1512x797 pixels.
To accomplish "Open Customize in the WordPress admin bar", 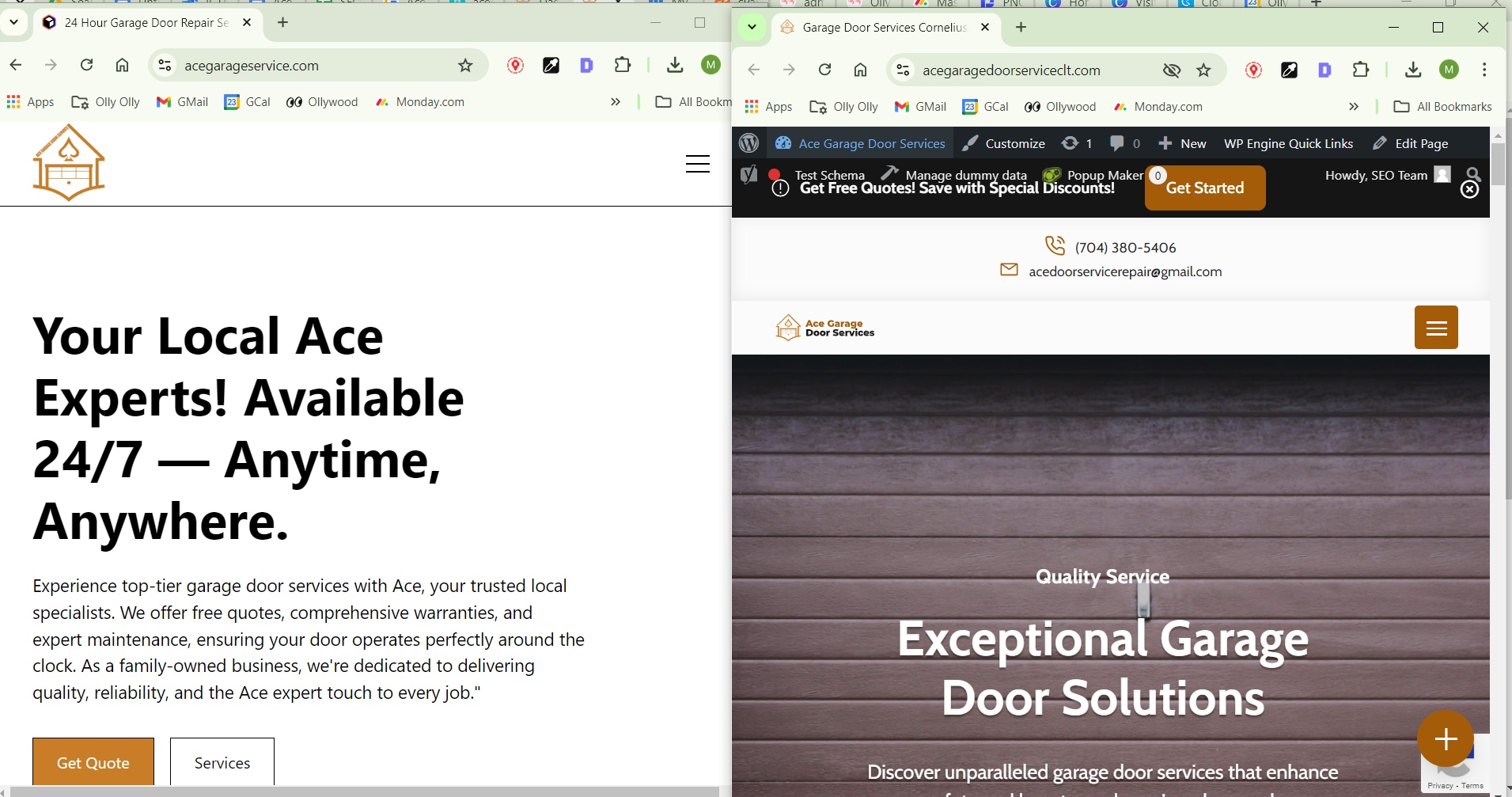I will [1005, 143].
